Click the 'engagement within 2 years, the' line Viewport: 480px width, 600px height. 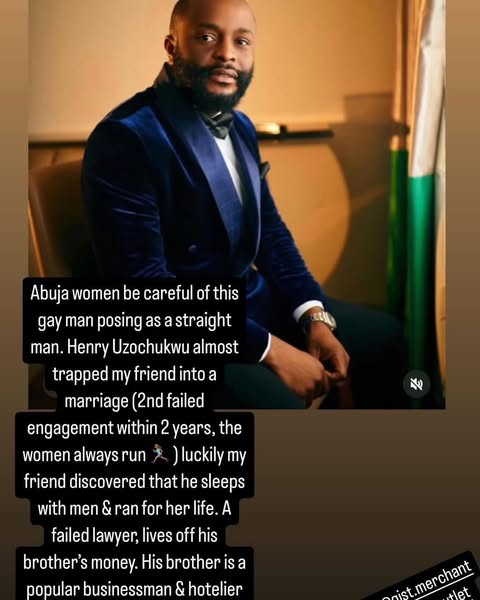(134, 427)
